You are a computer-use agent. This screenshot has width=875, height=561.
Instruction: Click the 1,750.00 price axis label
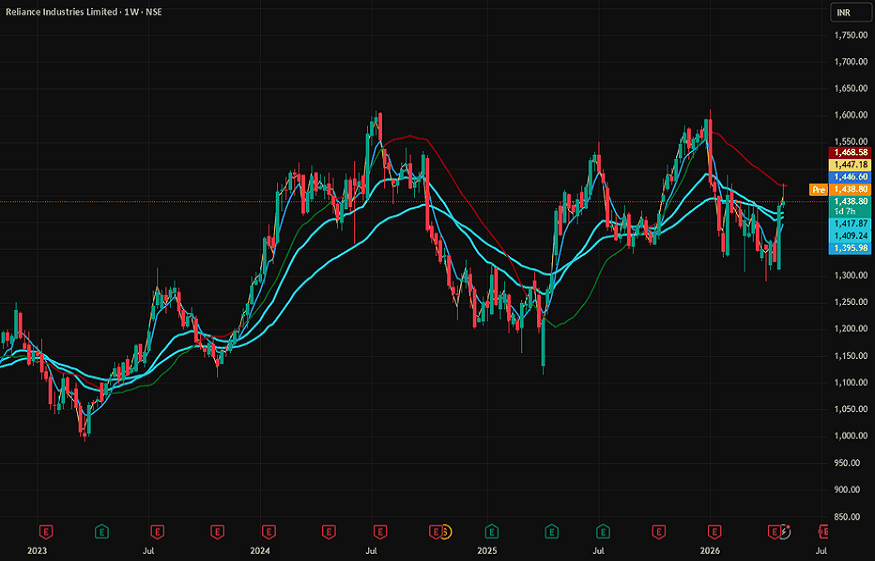[850, 35]
